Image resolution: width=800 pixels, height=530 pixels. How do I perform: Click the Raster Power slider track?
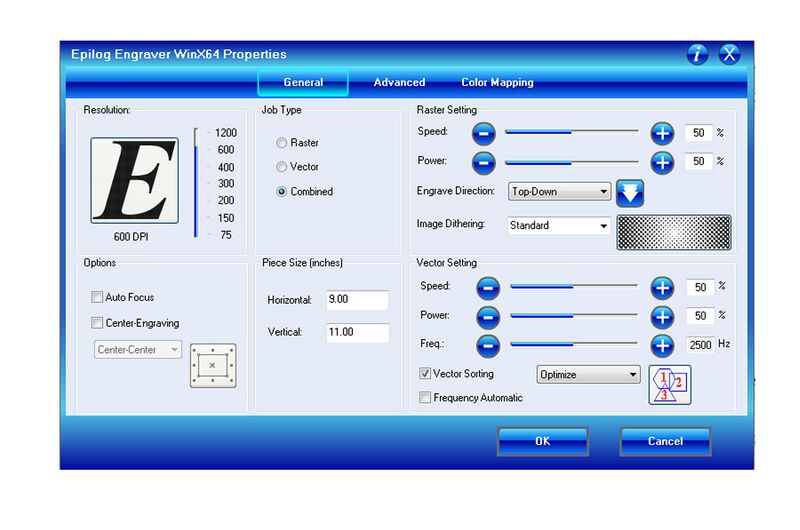(x=571, y=163)
